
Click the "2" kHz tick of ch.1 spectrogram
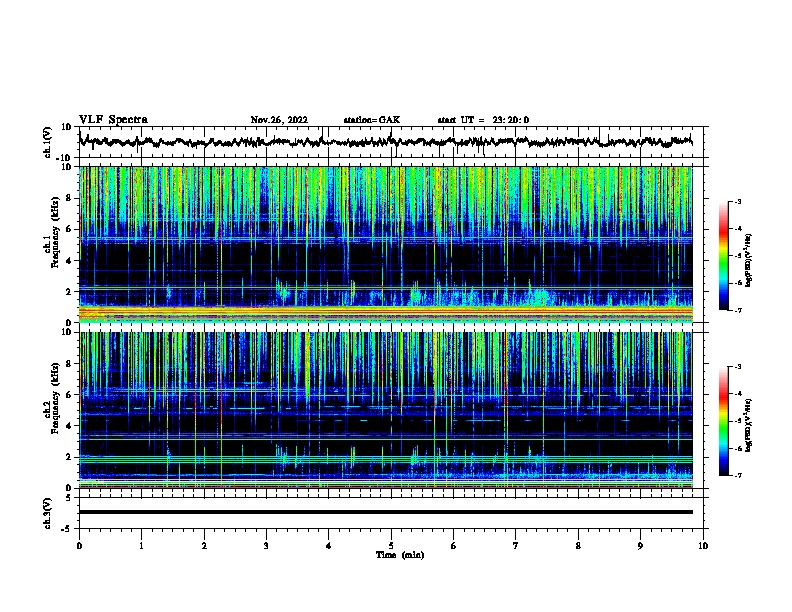click(69, 292)
